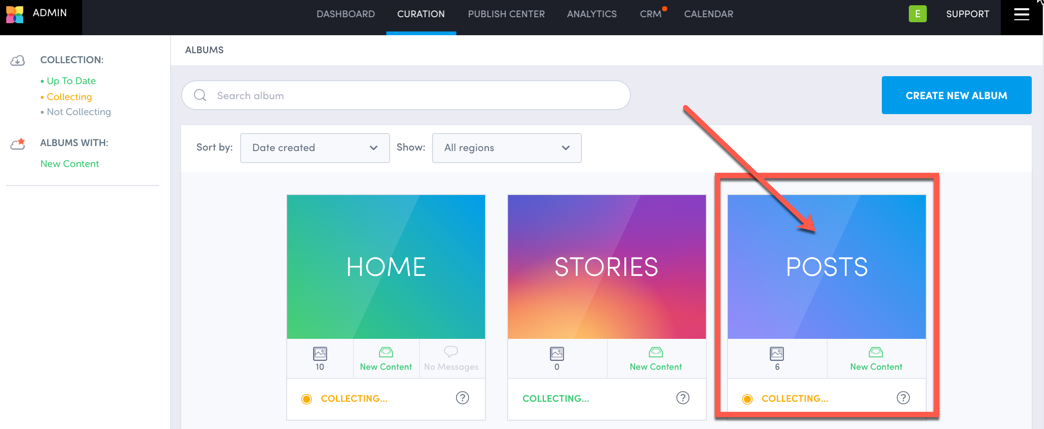Filter collection by Collecting status
This screenshot has height=429, width=1044.
tap(69, 97)
